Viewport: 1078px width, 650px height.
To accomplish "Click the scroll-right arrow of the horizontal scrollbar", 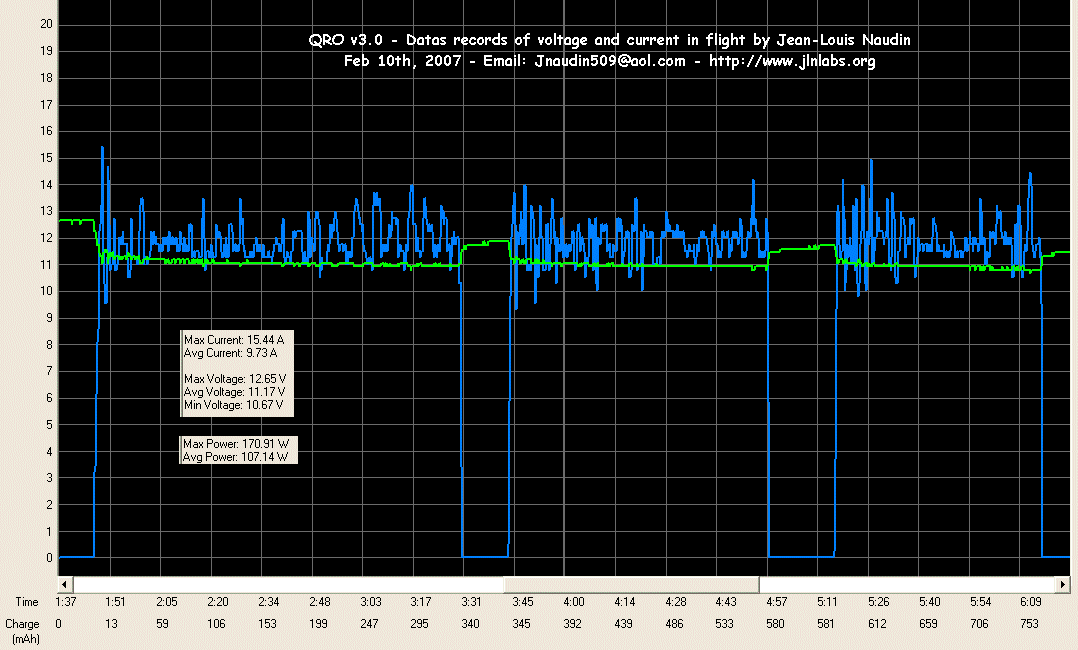I will (1063, 585).
